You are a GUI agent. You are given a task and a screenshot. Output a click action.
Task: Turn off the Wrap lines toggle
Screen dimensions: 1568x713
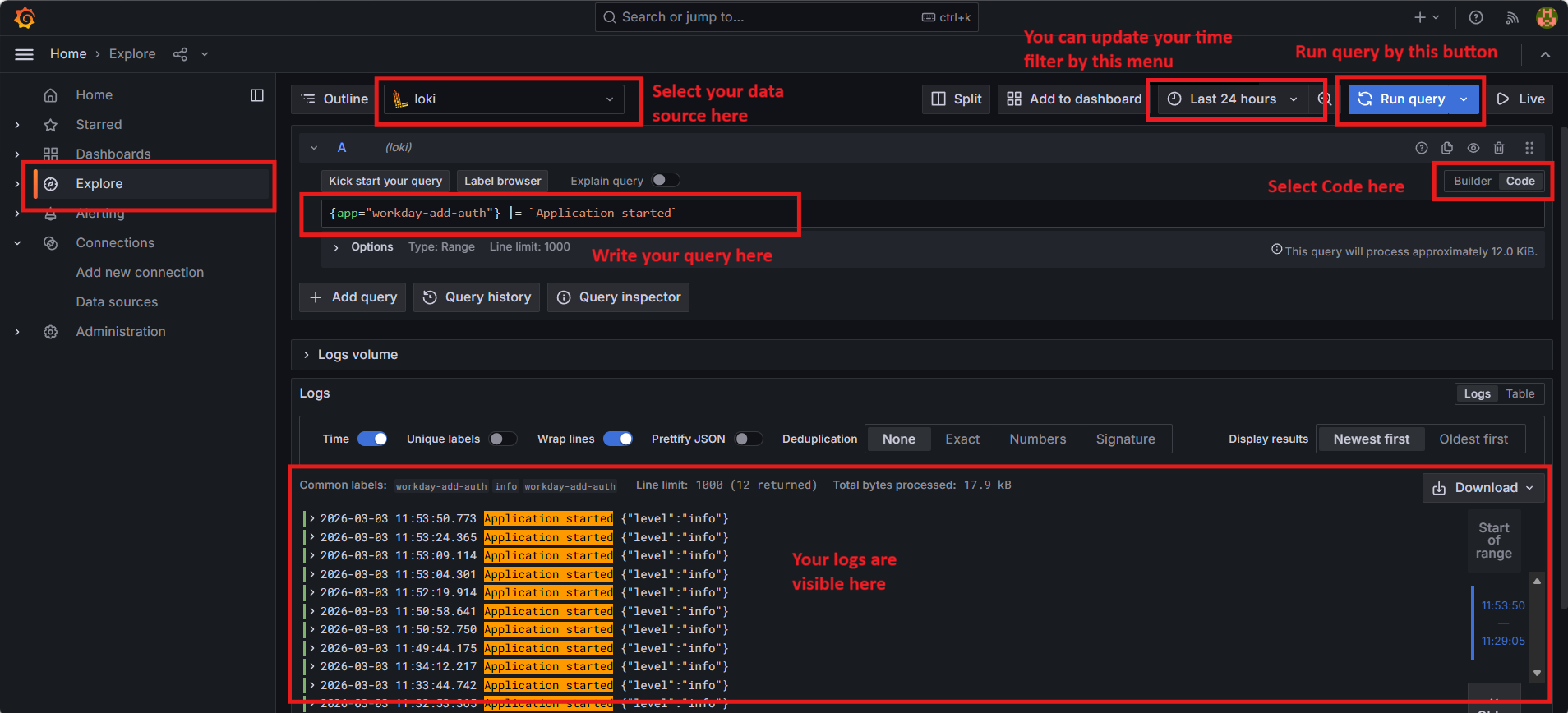[617, 439]
